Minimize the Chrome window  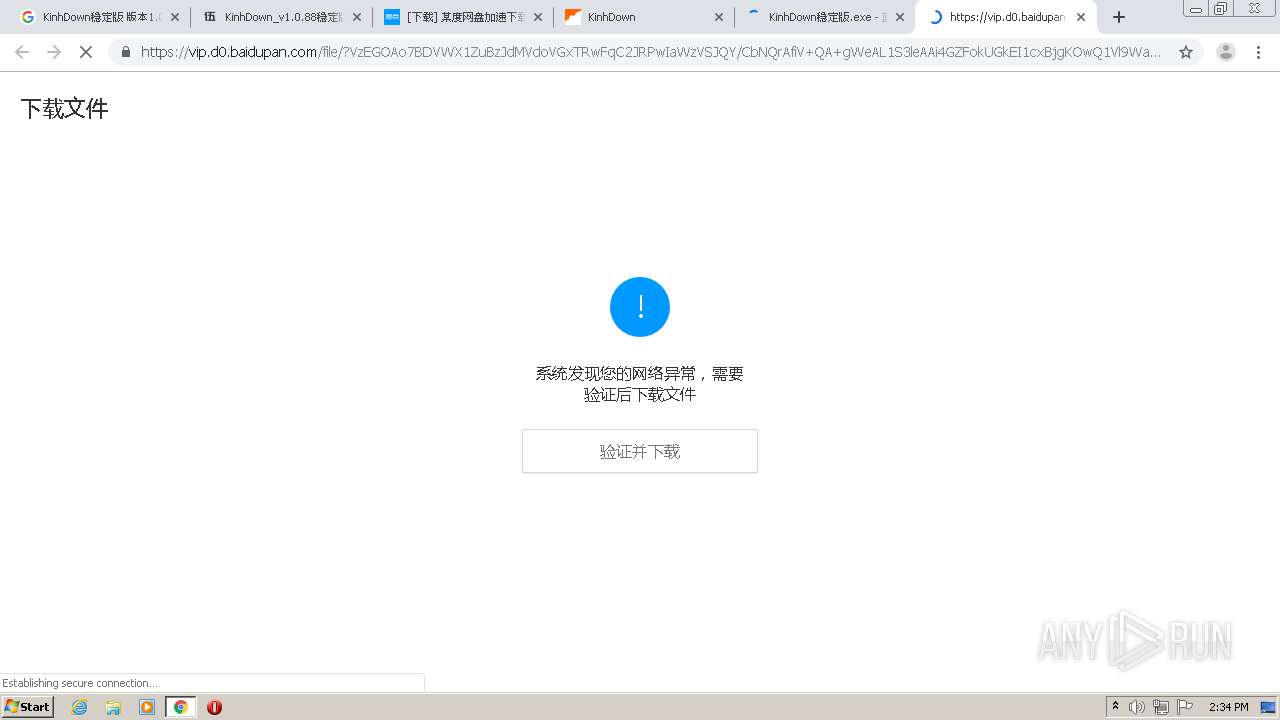[1195, 9]
